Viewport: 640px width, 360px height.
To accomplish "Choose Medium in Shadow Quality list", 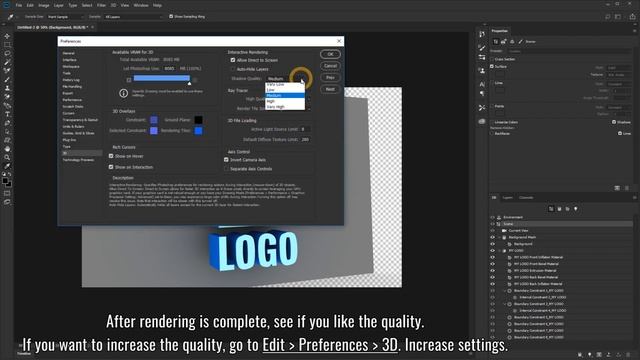I will 285,96.
